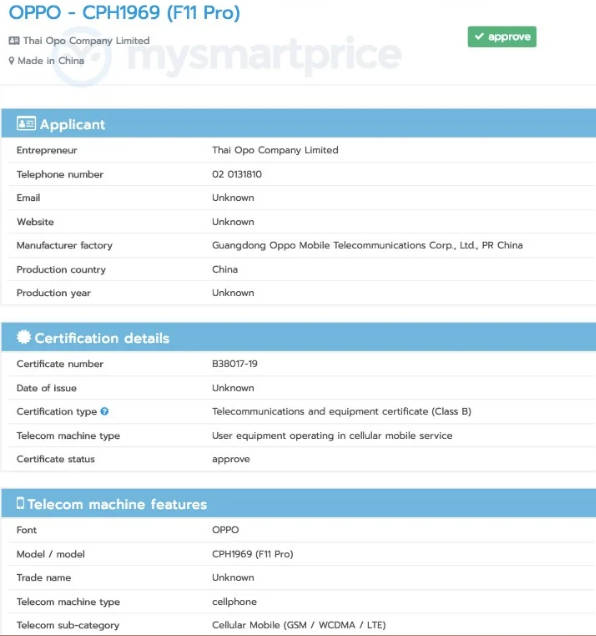Select the Certificate status value approve
596x636 pixels.
coord(231,460)
